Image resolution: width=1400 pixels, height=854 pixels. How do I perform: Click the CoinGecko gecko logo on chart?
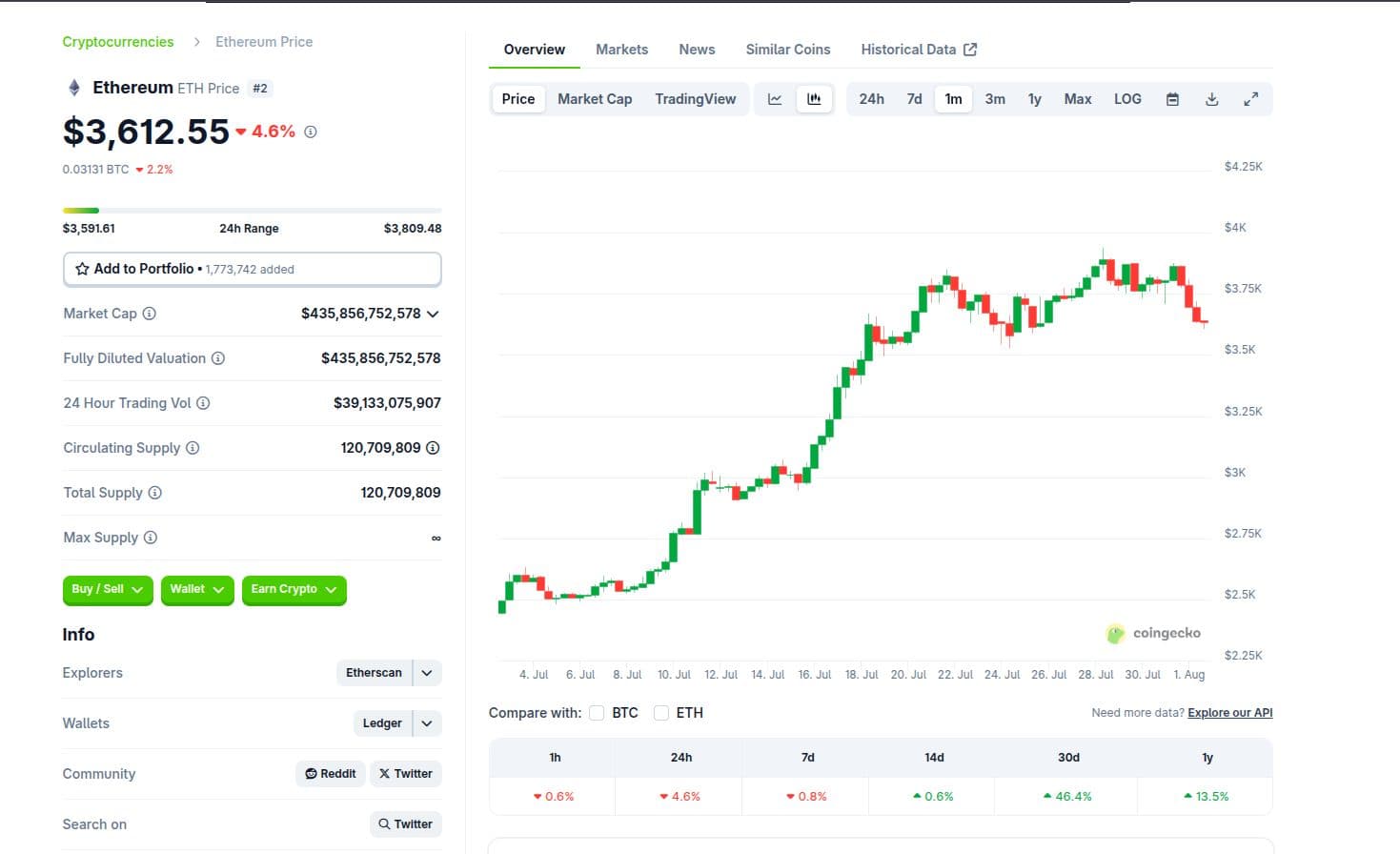(x=1115, y=633)
